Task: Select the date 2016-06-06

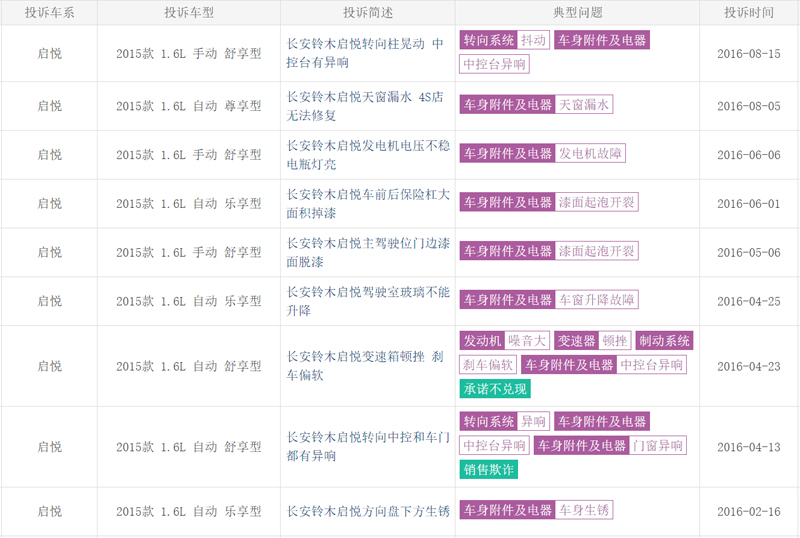Action: [x=748, y=155]
